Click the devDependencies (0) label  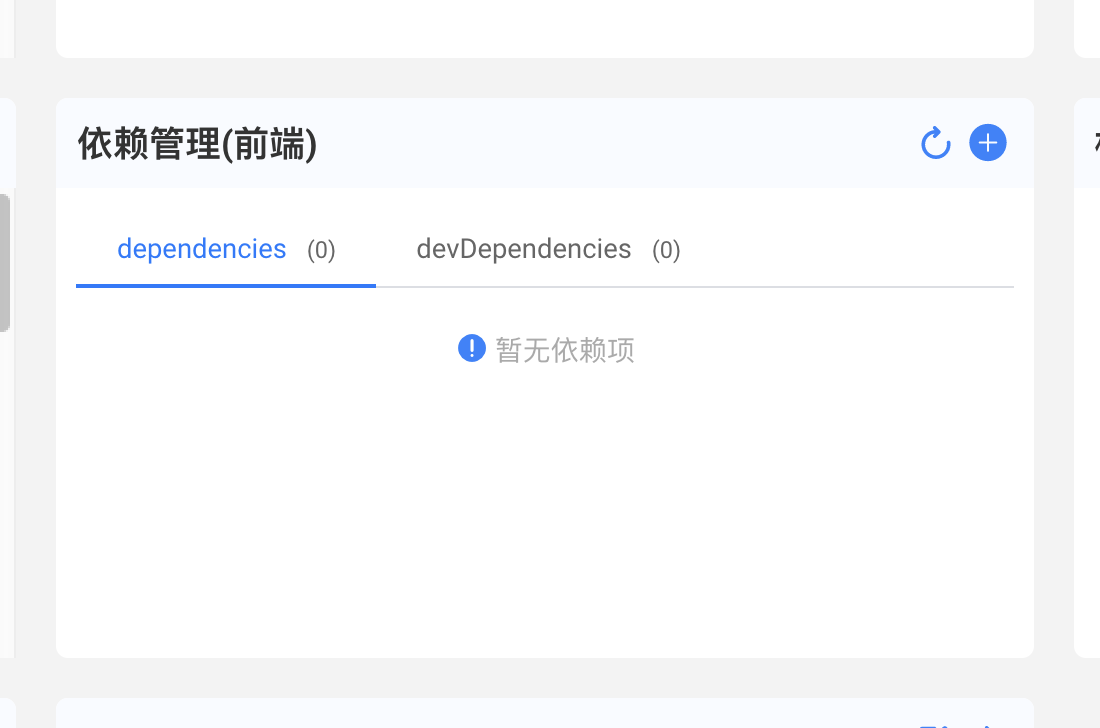548,249
